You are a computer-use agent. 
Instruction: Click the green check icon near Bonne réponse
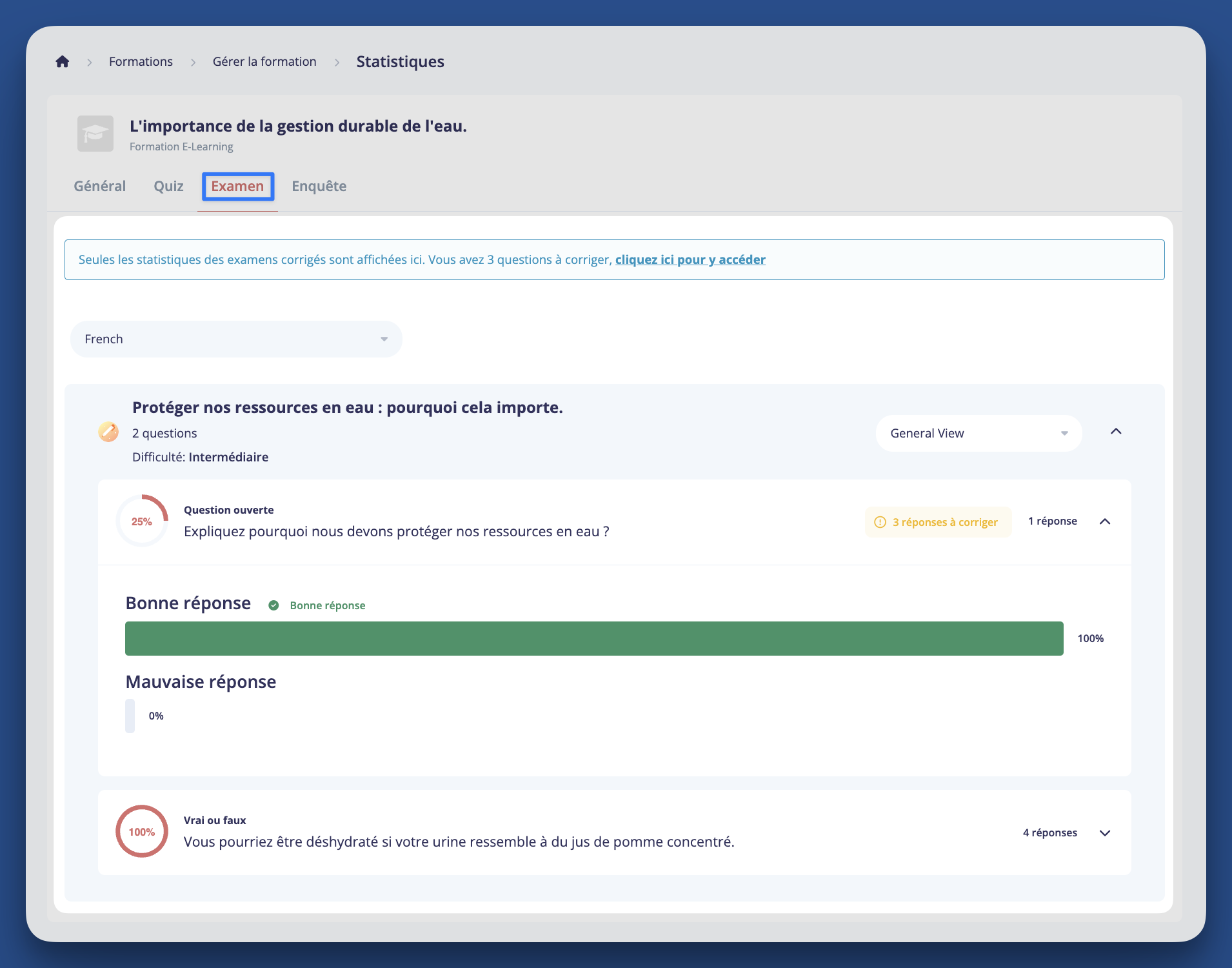(x=273, y=605)
